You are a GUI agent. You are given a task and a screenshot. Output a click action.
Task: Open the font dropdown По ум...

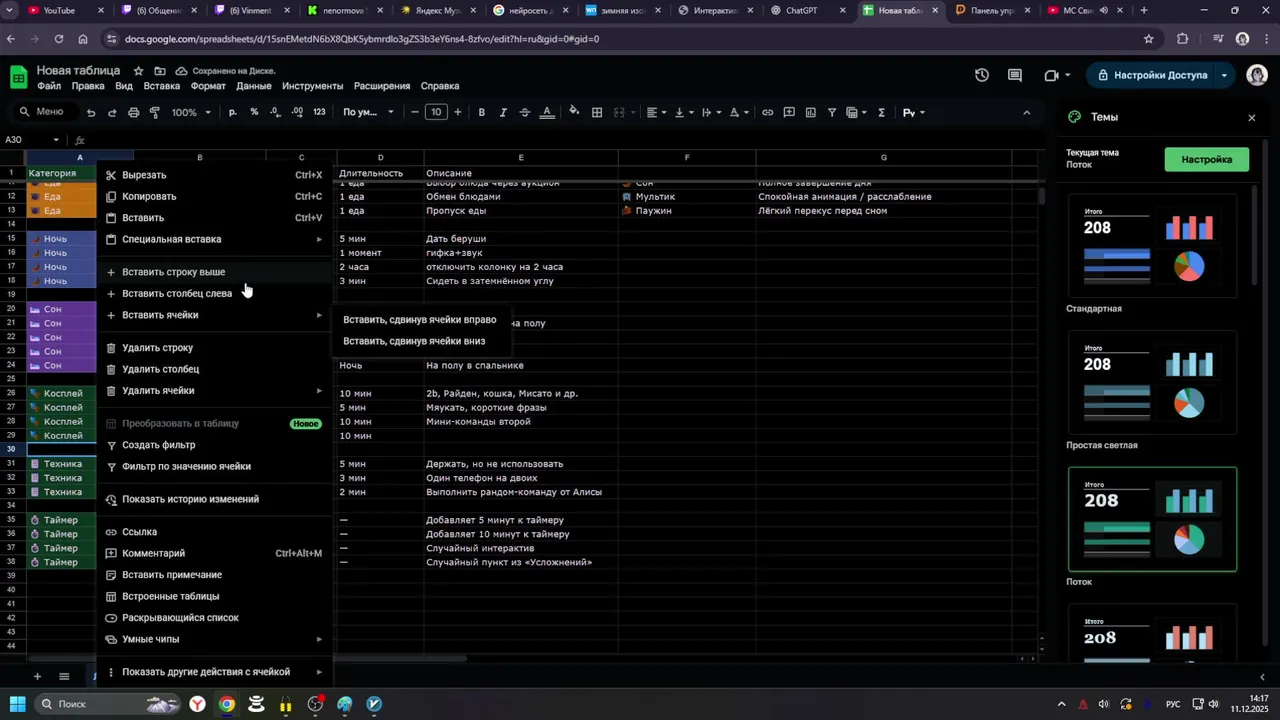tap(368, 112)
